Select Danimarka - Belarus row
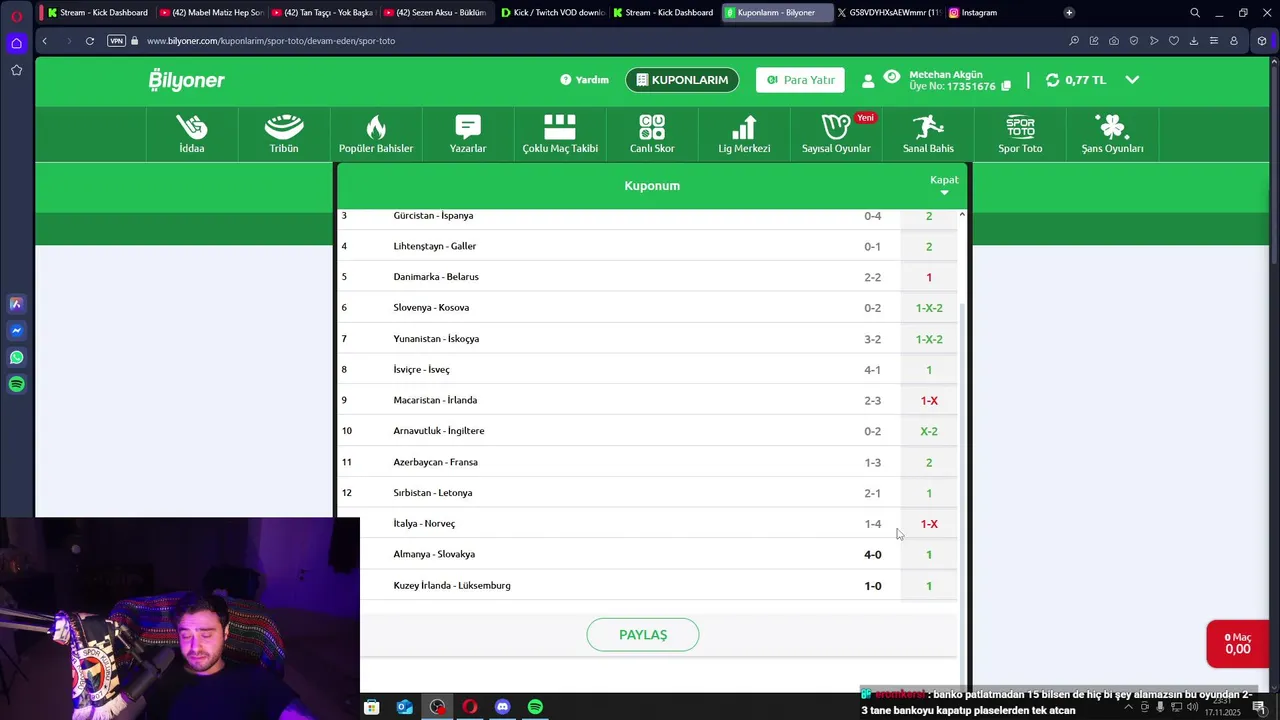 point(647,277)
